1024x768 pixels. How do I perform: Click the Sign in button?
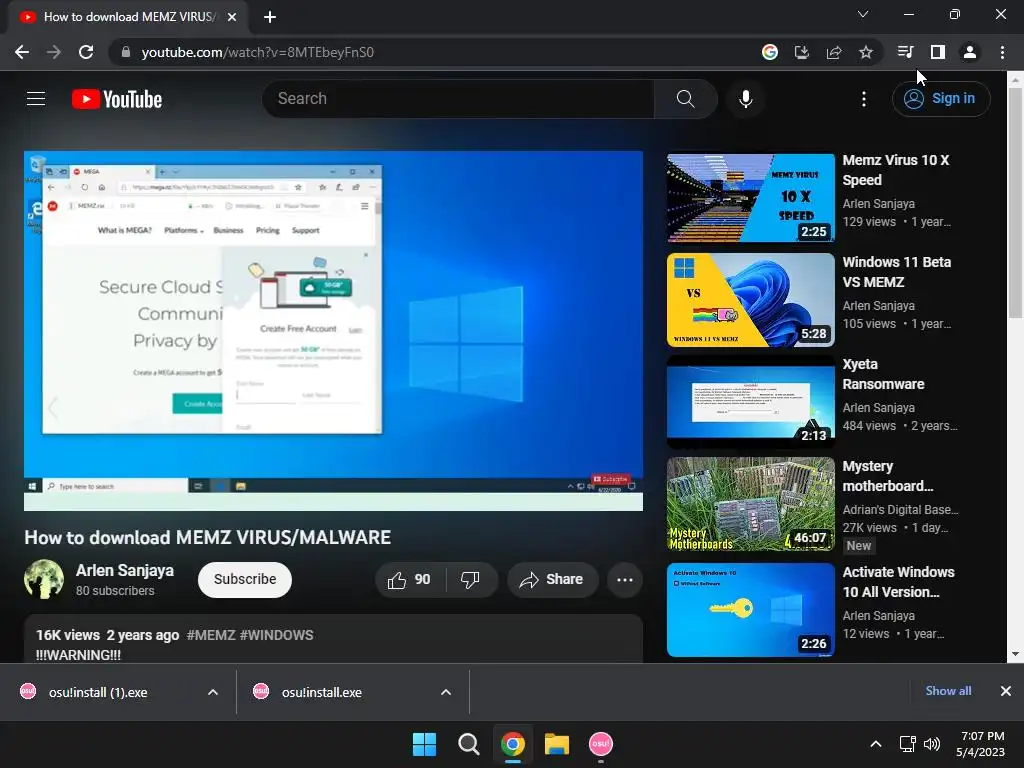941,99
